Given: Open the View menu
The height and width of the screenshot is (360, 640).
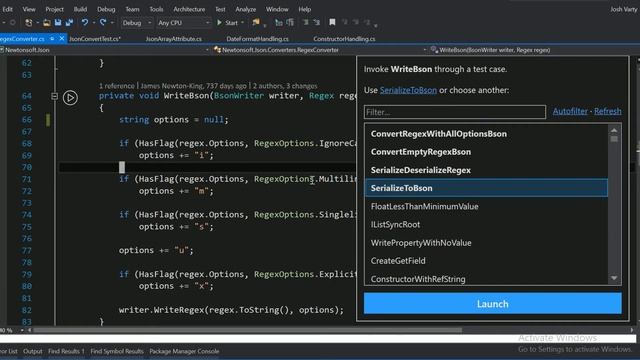Looking at the screenshot, I should pos(29,9).
